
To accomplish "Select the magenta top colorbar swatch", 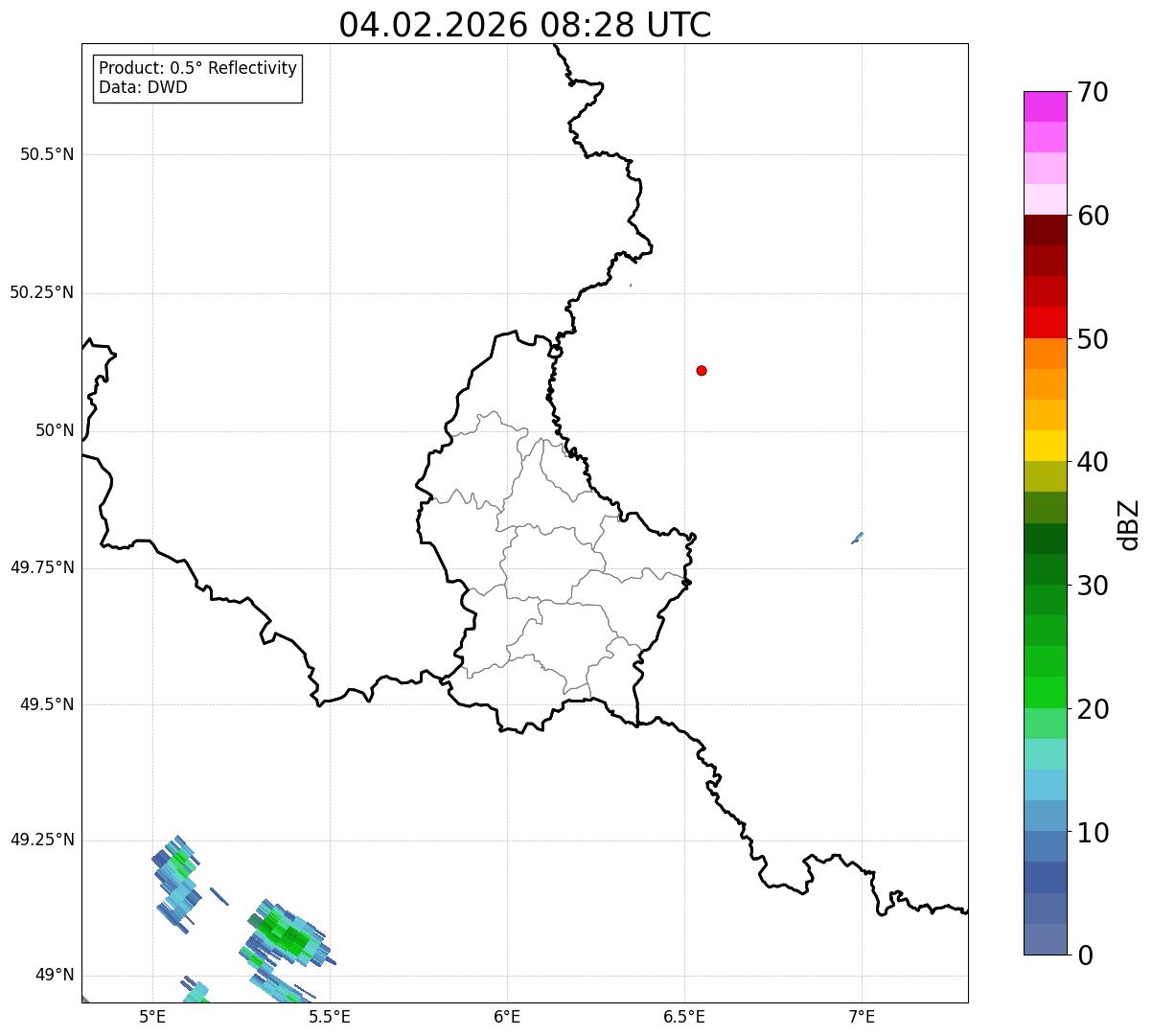I will click(x=1045, y=106).
